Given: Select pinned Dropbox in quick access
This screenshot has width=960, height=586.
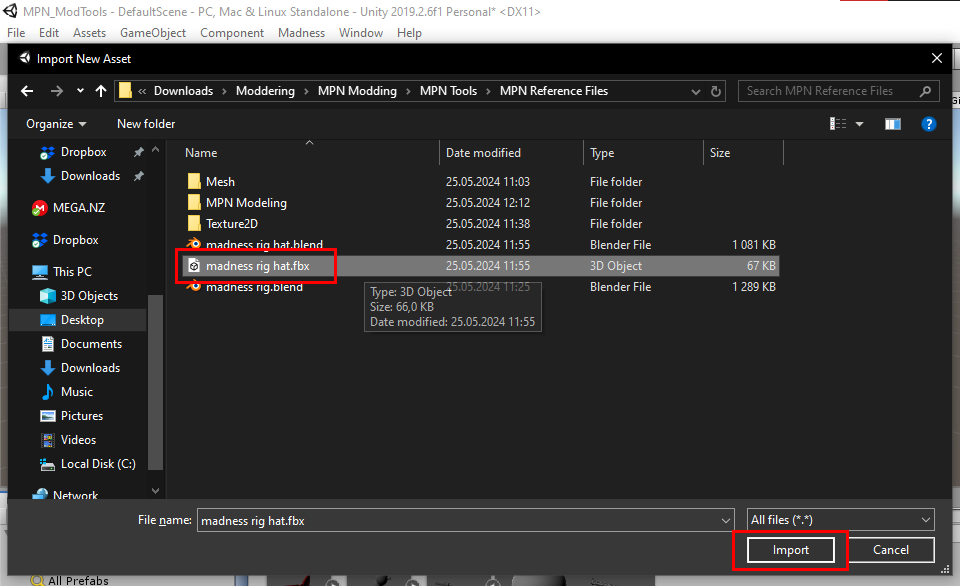Looking at the screenshot, I should [x=83, y=152].
